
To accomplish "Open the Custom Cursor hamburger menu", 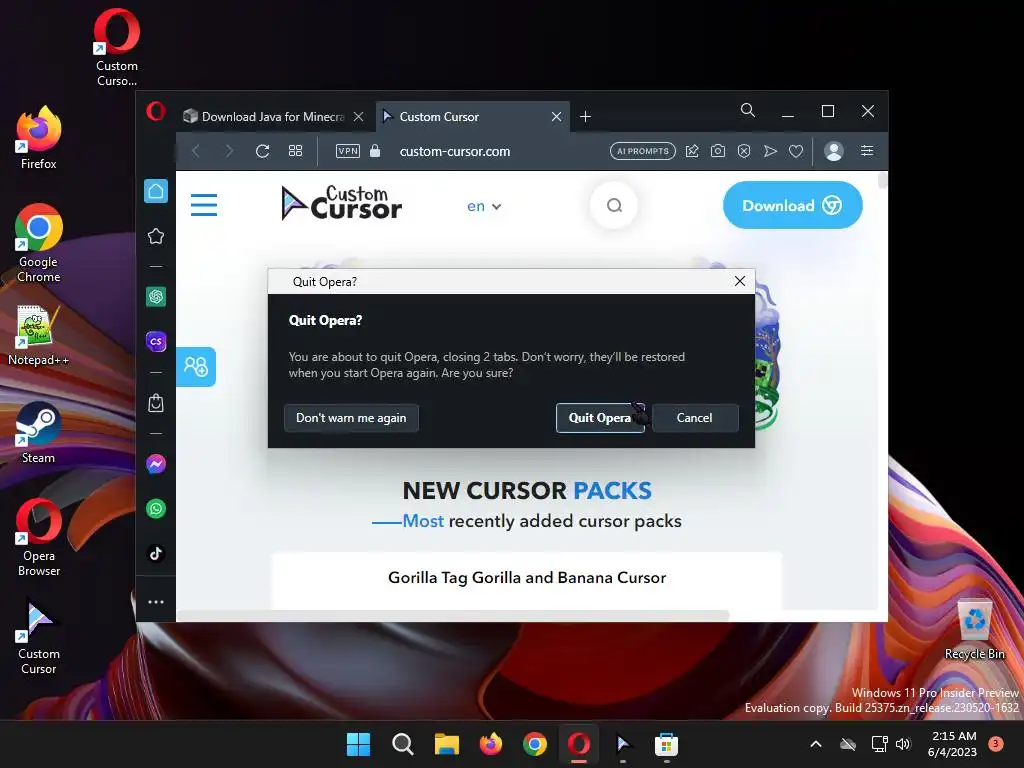I will [204, 204].
